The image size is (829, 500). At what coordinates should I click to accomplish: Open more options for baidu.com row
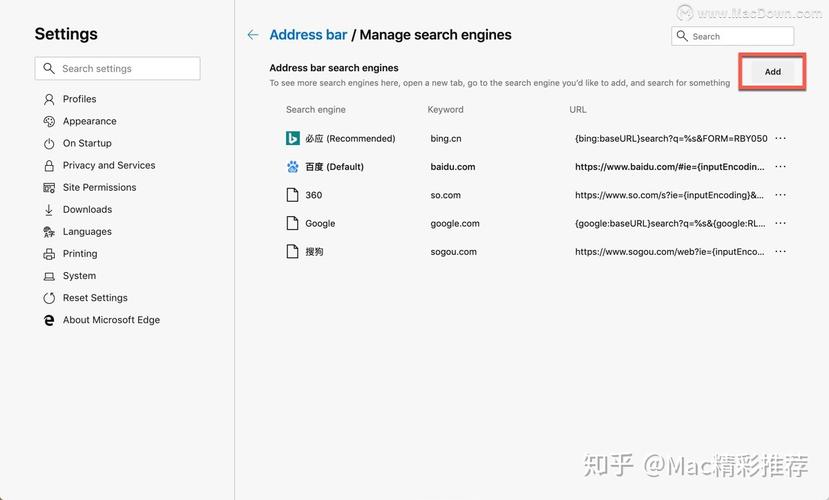[780, 166]
